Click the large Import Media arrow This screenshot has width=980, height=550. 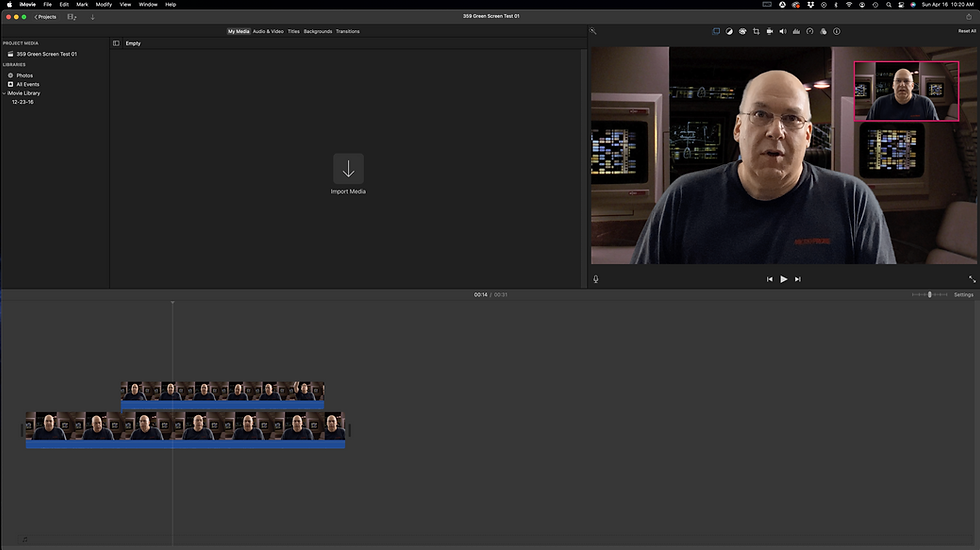pos(348,169)
